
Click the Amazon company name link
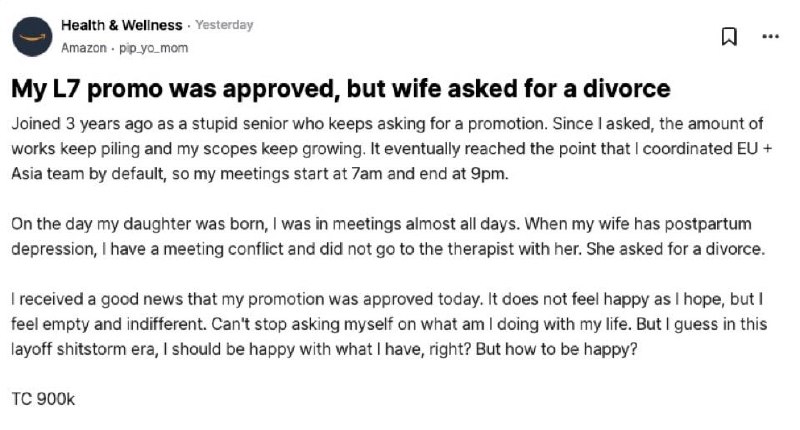[84, 48]
